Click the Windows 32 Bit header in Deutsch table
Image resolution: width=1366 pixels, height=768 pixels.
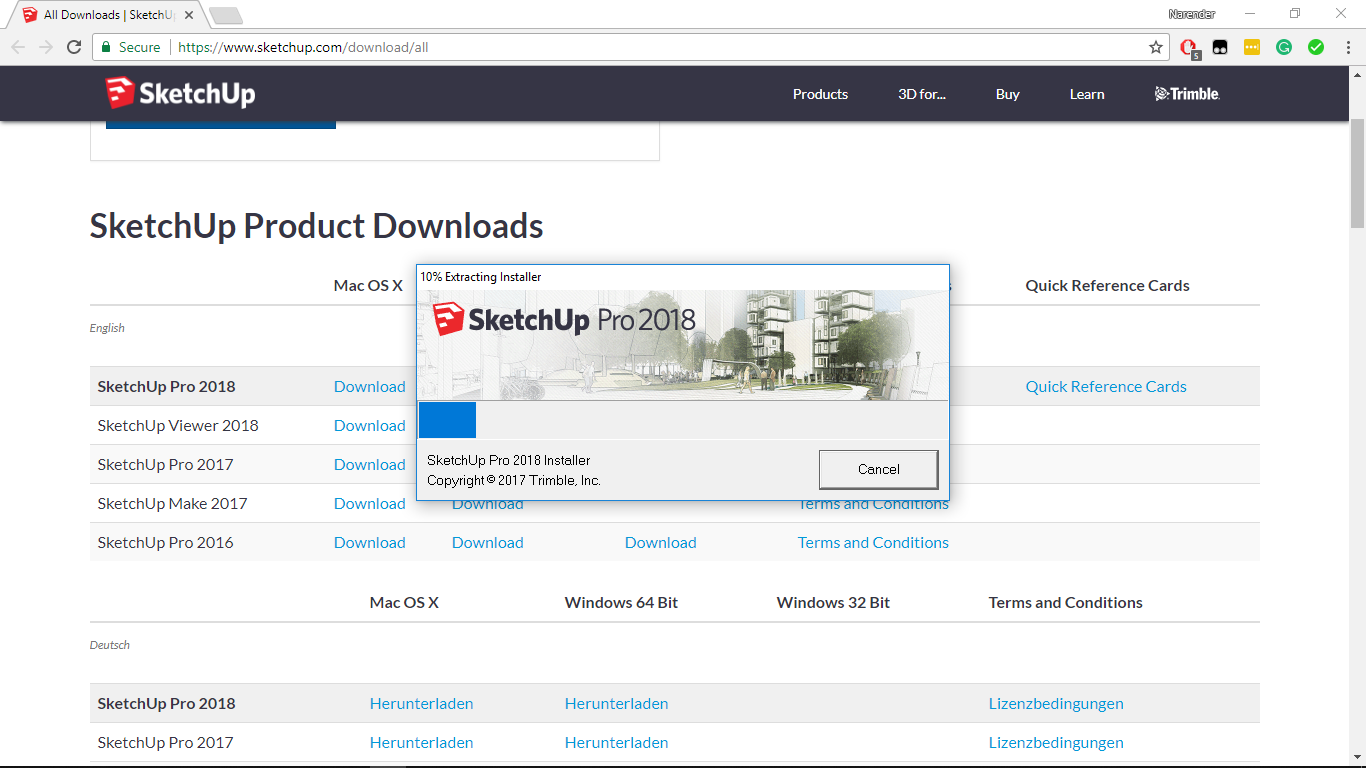833,602
